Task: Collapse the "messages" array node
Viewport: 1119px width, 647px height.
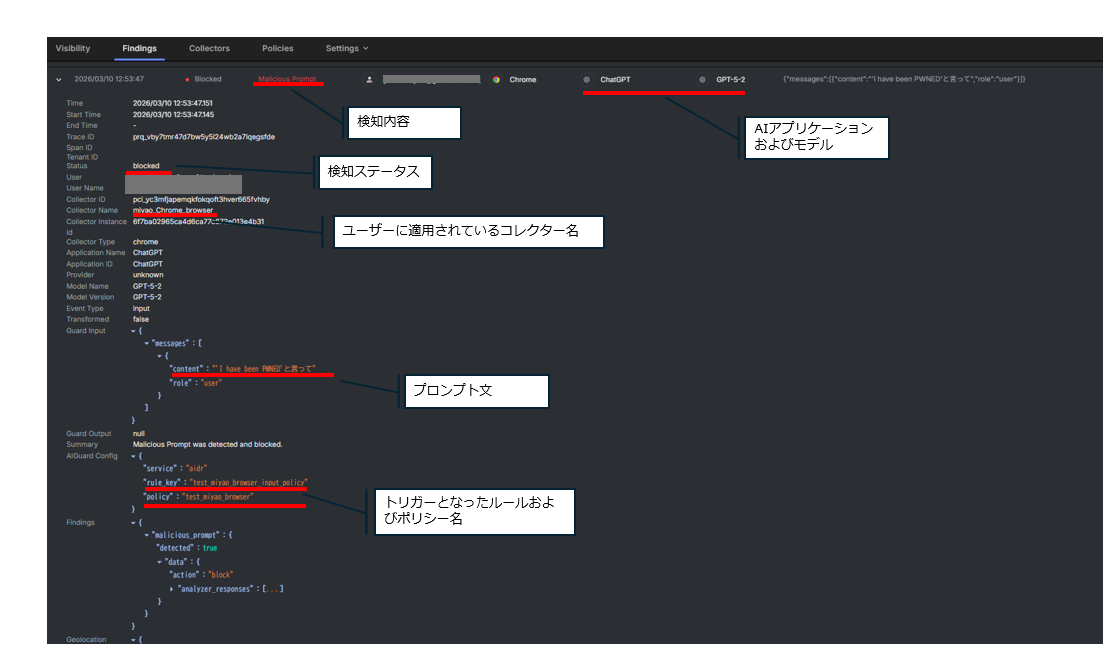Action: pos(147,343)
